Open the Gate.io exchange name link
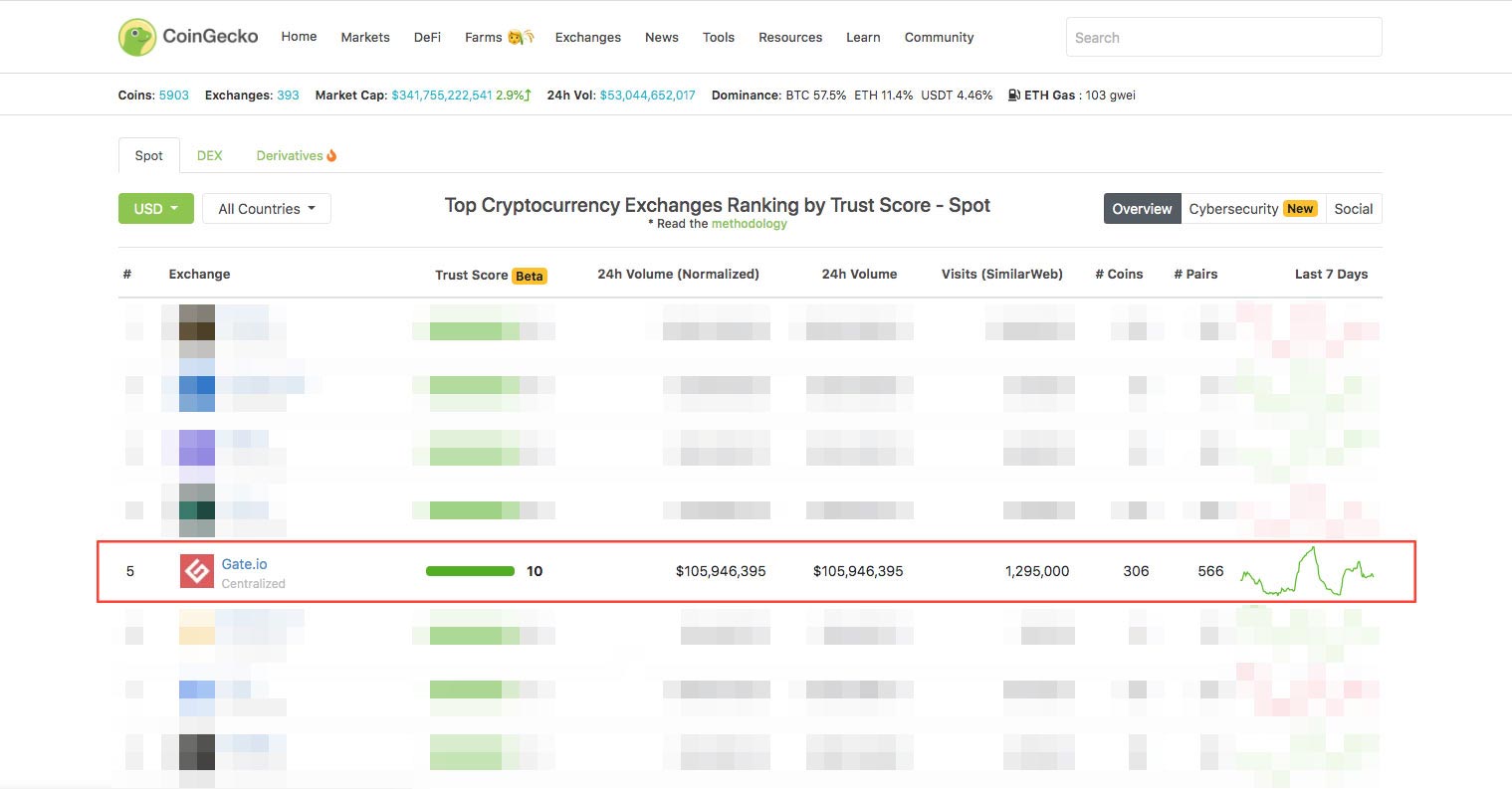Viewport: 1512px width, 789px height. pyautogui.click(x=244, y=564)
